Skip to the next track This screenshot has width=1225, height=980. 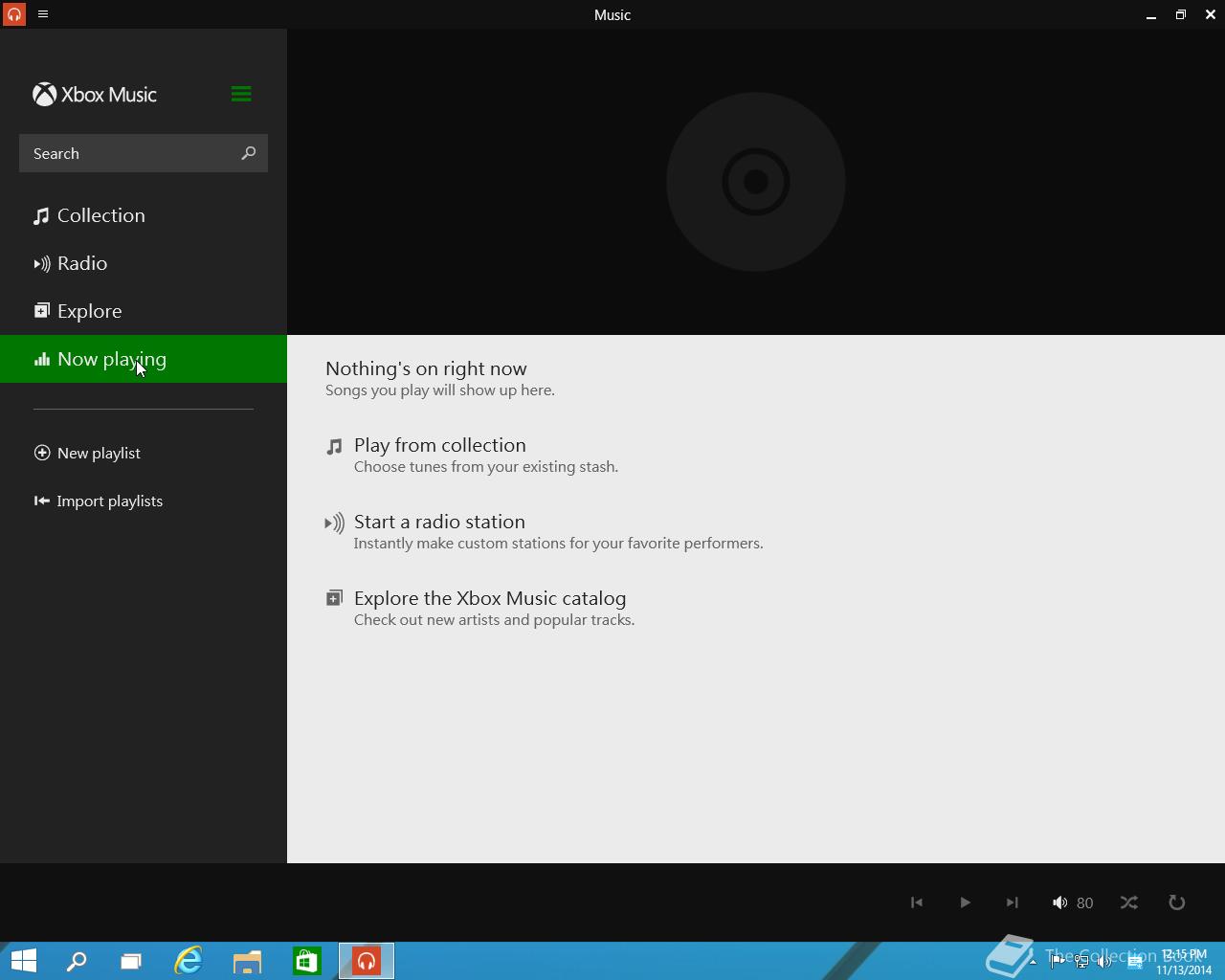[1013, 902]
